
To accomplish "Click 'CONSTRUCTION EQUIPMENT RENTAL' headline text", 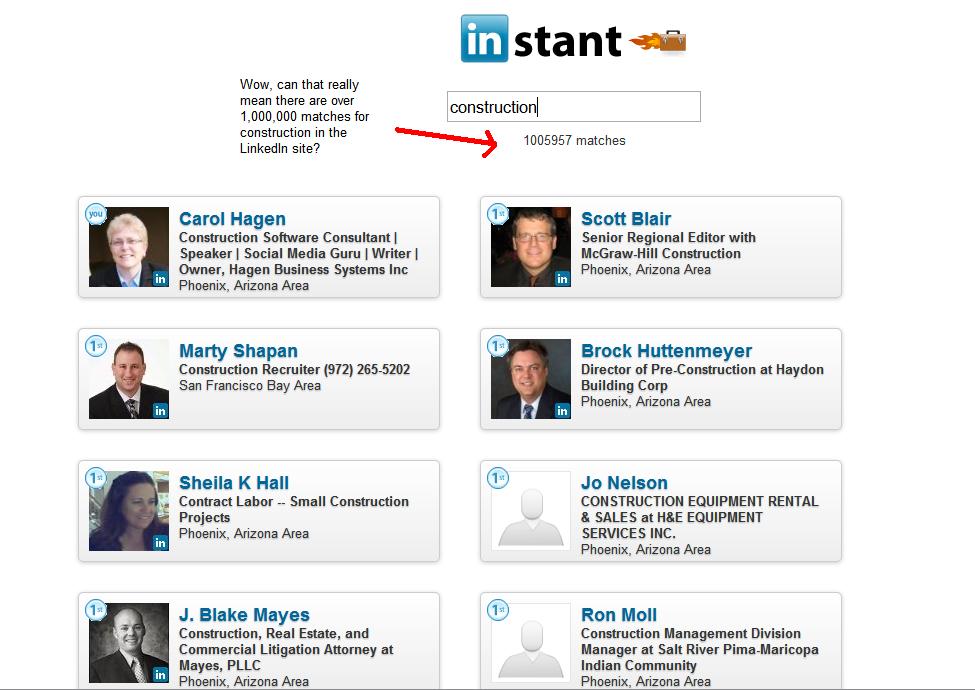I will click(x=700, y=501).
